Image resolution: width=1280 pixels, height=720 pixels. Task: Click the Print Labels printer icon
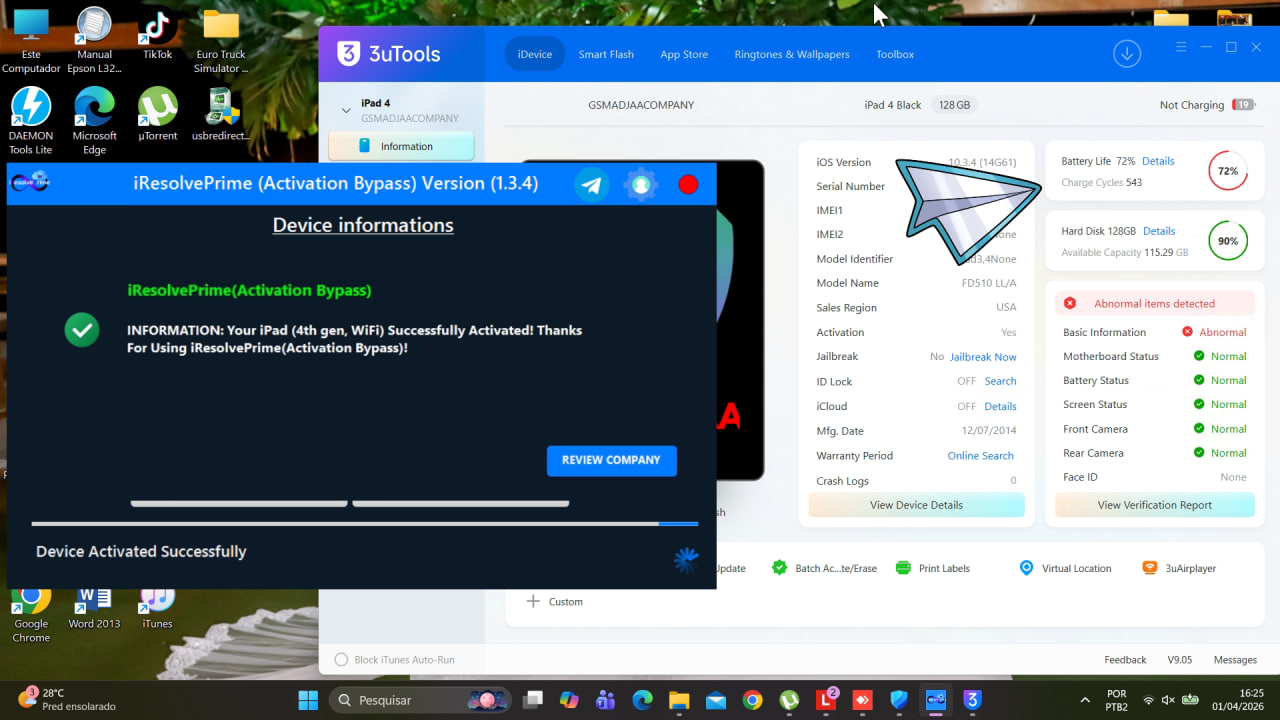[903, 568]
